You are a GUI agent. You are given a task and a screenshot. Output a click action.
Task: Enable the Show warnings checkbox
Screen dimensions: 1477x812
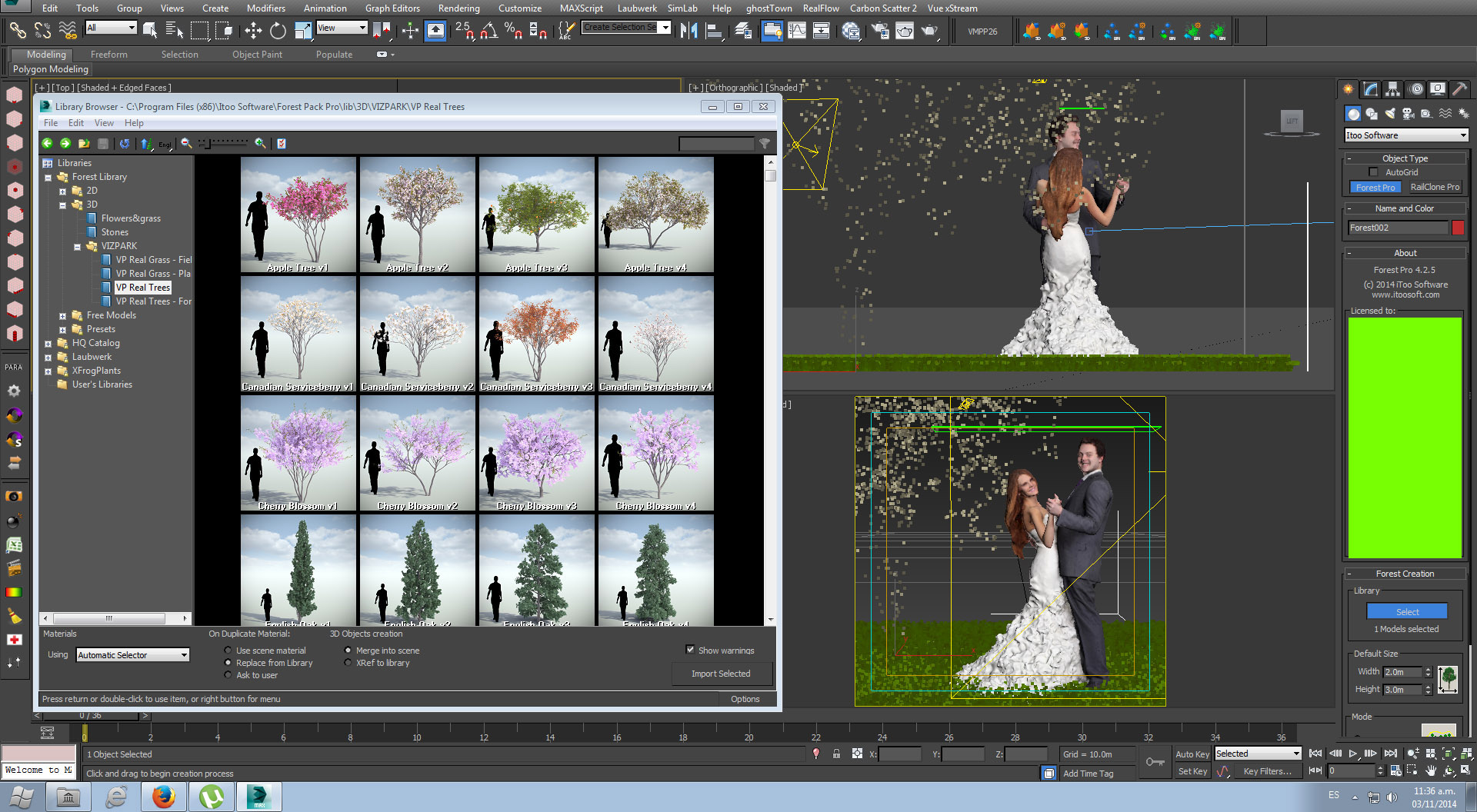690,650
